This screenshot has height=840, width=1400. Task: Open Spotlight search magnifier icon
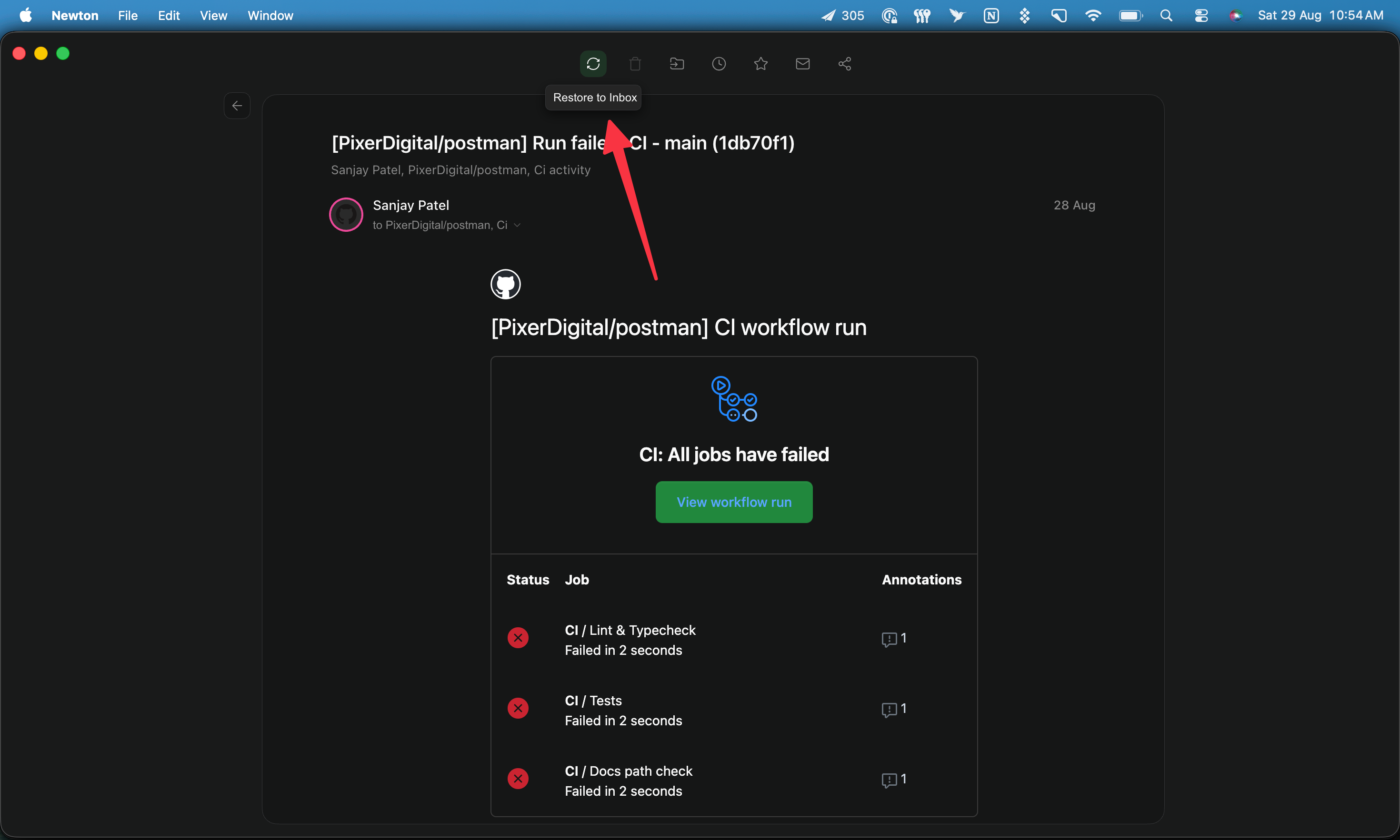pos(1166,15)
